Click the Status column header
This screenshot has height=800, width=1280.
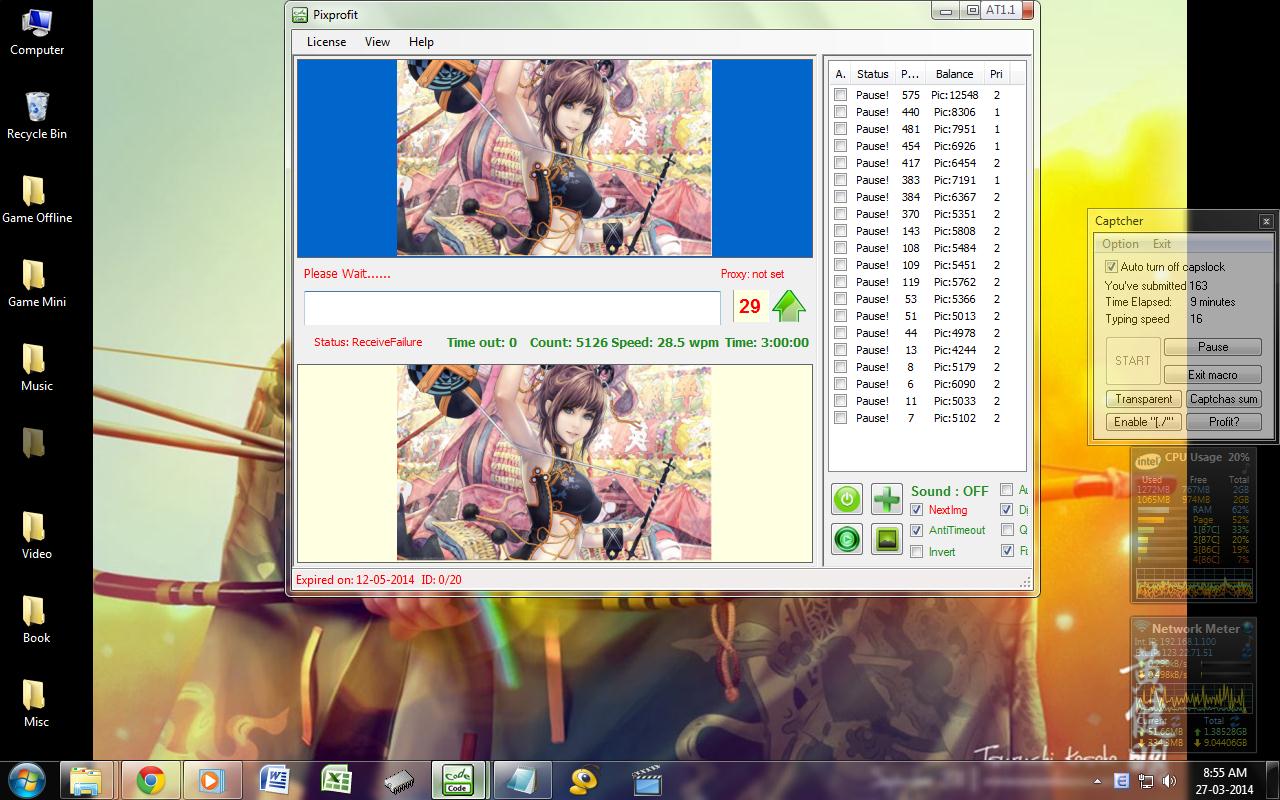(x=872, y=74)
